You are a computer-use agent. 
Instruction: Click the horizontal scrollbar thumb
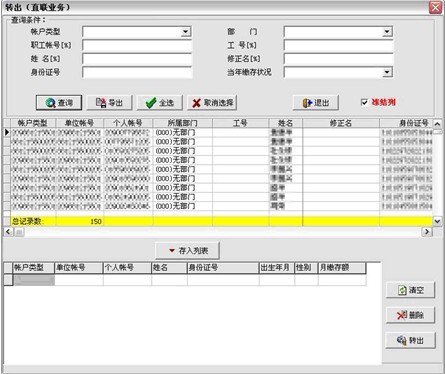tap(19, 232)
